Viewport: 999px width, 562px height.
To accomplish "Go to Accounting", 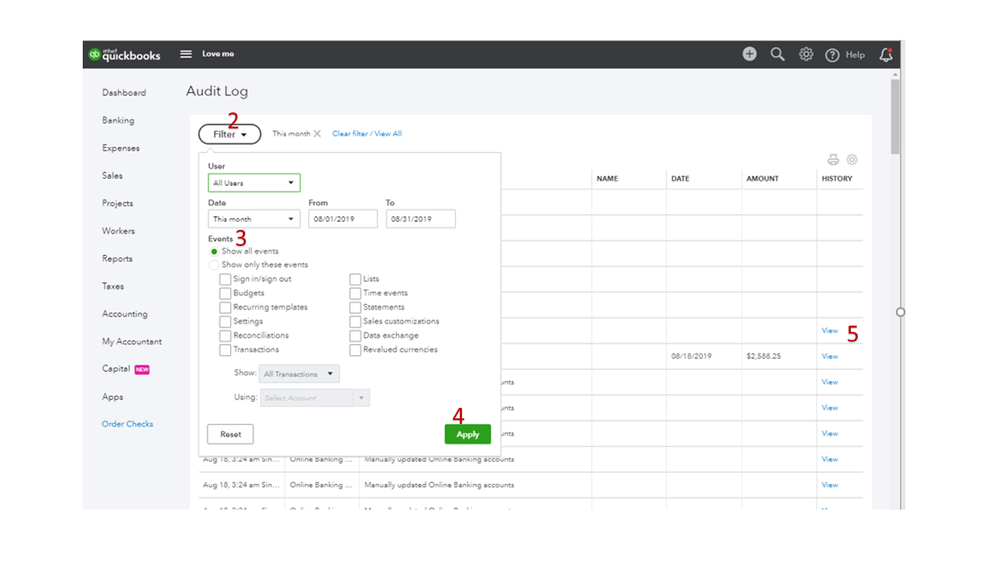I will pos(124,314).
